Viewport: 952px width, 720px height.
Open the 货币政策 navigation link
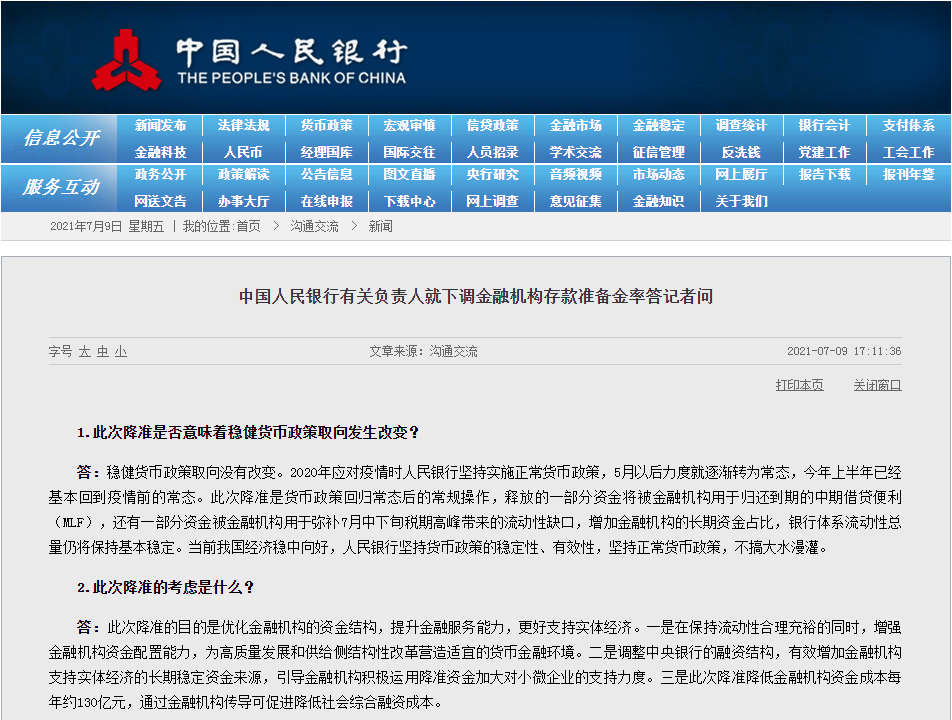[327, 126]
